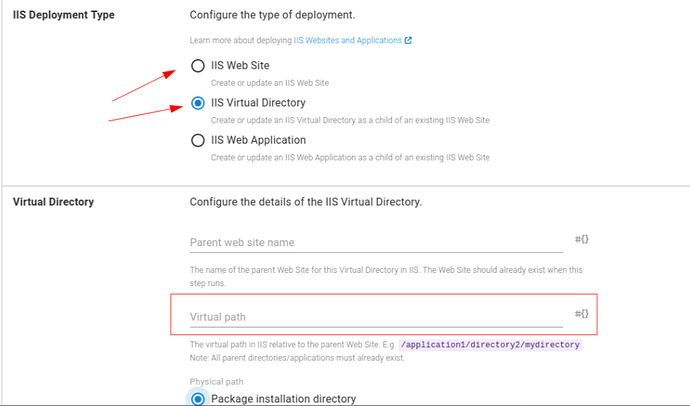
Task: Focus the Parent web site name field
Action: point(375,242)
